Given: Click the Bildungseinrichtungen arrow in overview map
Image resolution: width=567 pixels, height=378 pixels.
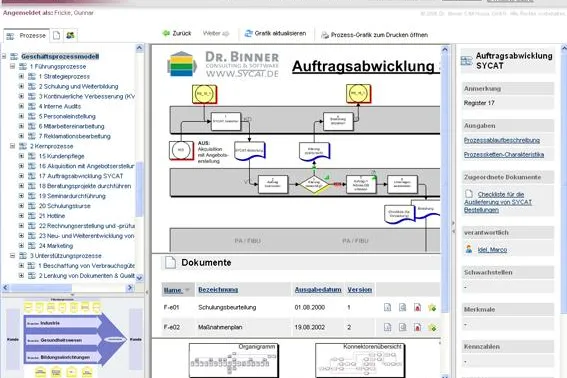Looking at the screenshot, I should tap(63, 357).
